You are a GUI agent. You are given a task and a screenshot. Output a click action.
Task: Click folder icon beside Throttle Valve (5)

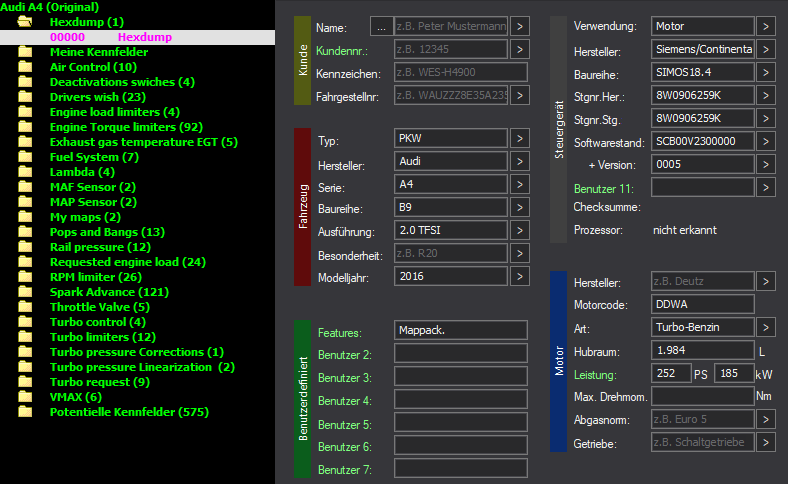click(25, 307)
